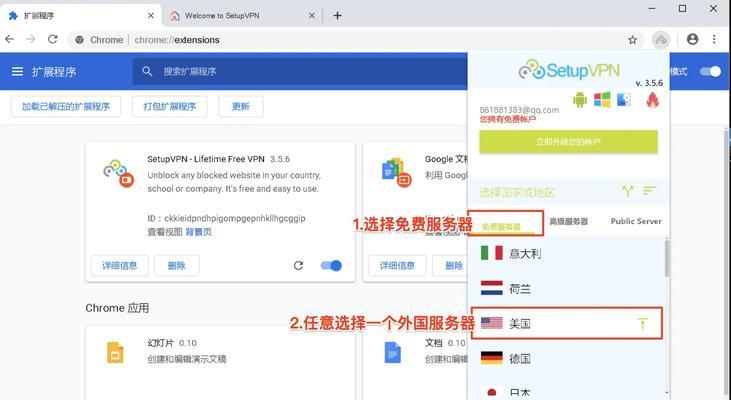Image resolution: width=731 pixels, height=400 pixels.
Task: Open the extensions hamburger menu
Action: pos(17,72)
